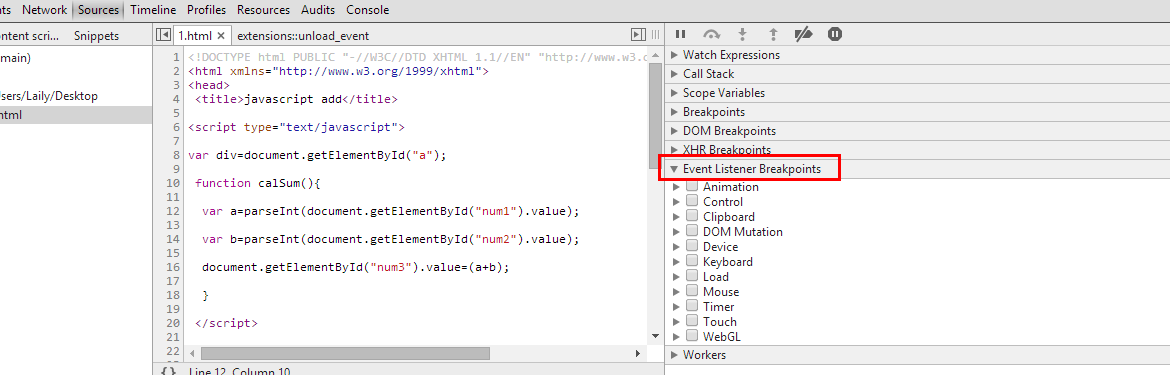Check the Device events checkbox
This screenshot has height=375, width=1170.
(691, 245)
